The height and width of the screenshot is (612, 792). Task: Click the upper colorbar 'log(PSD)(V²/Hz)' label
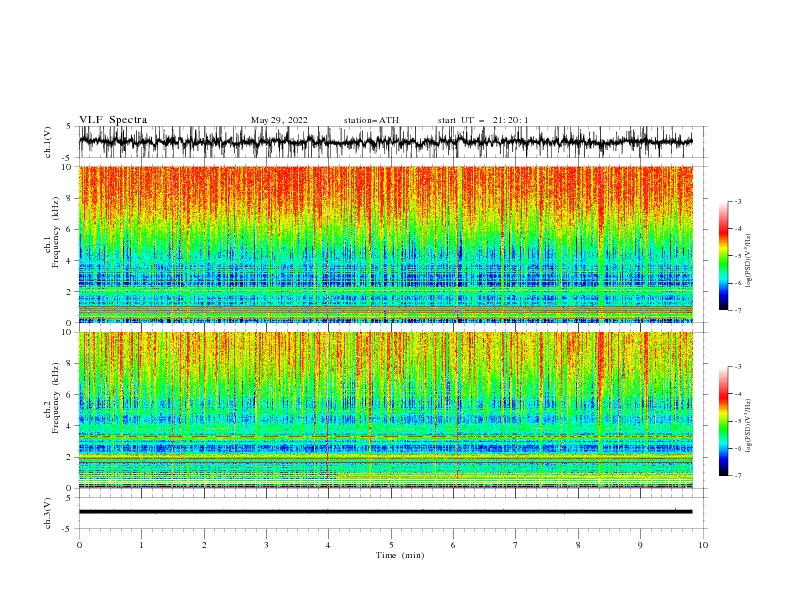point(749,261)
